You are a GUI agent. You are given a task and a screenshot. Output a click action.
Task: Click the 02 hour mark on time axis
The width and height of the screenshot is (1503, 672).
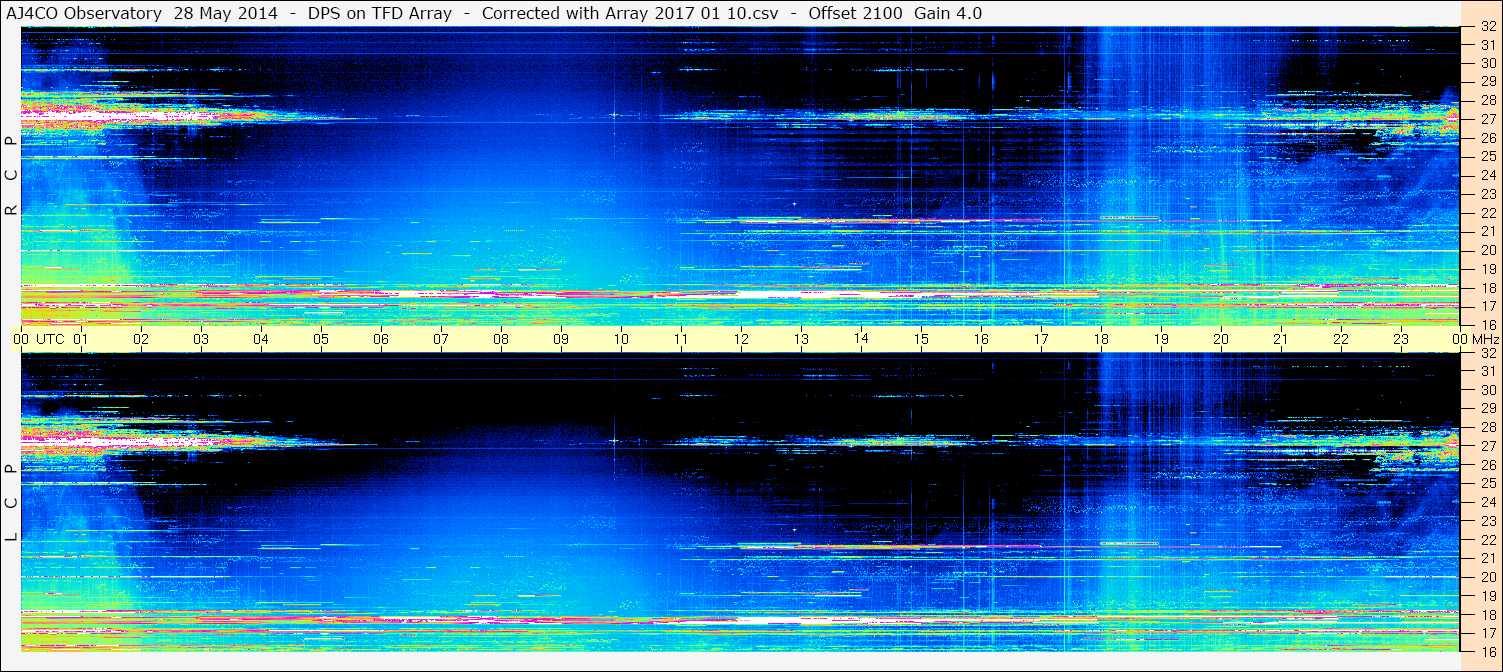tap(141, 339)
